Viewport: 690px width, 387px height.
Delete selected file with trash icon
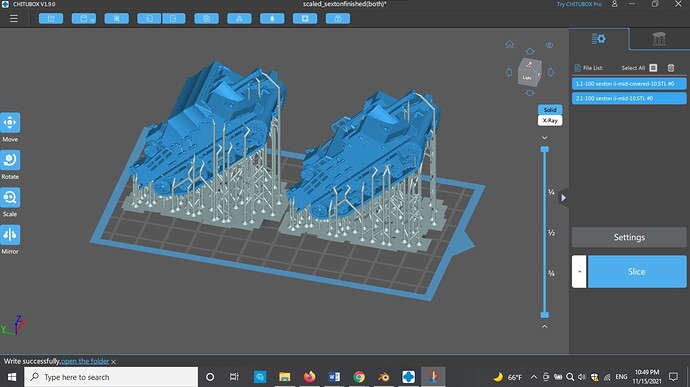[671, 68]
